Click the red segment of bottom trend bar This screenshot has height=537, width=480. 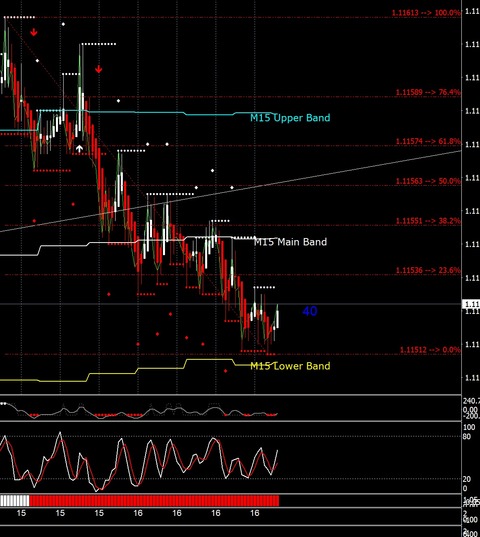coord(154,500)
